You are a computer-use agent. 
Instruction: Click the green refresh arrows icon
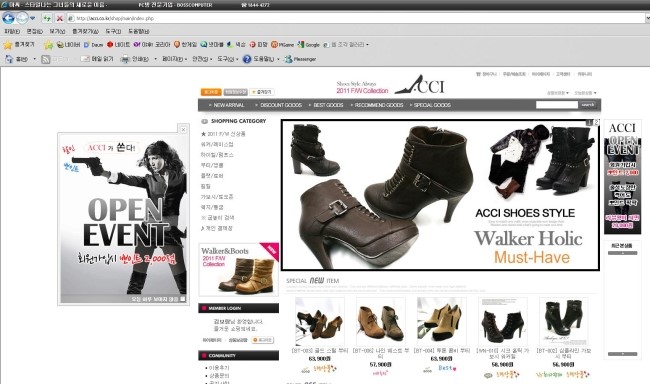(47, 18)
